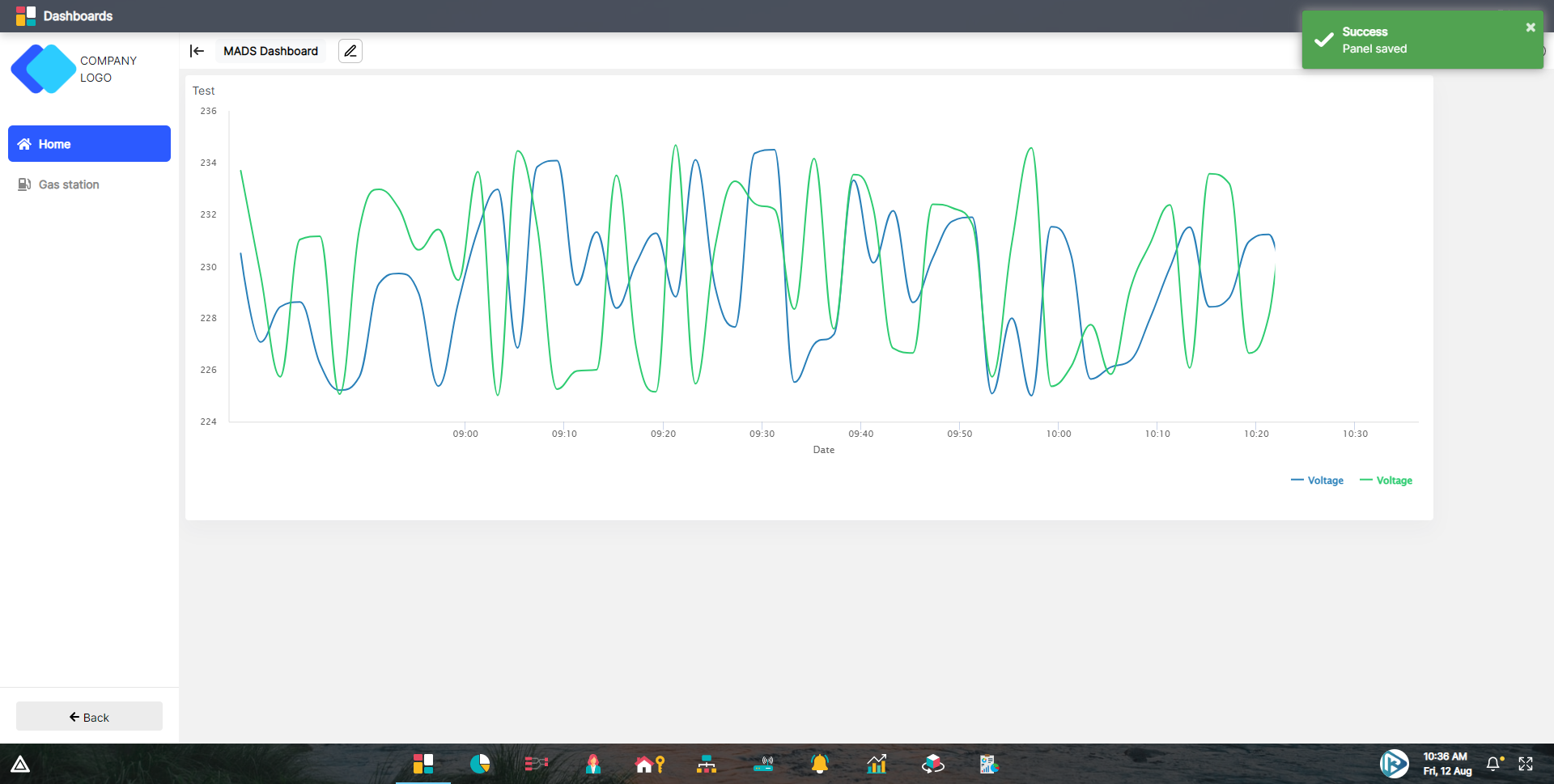Dismiss the Panel saved success notification
This screenshot has width=1554, height=784.
coord(1531,27)
